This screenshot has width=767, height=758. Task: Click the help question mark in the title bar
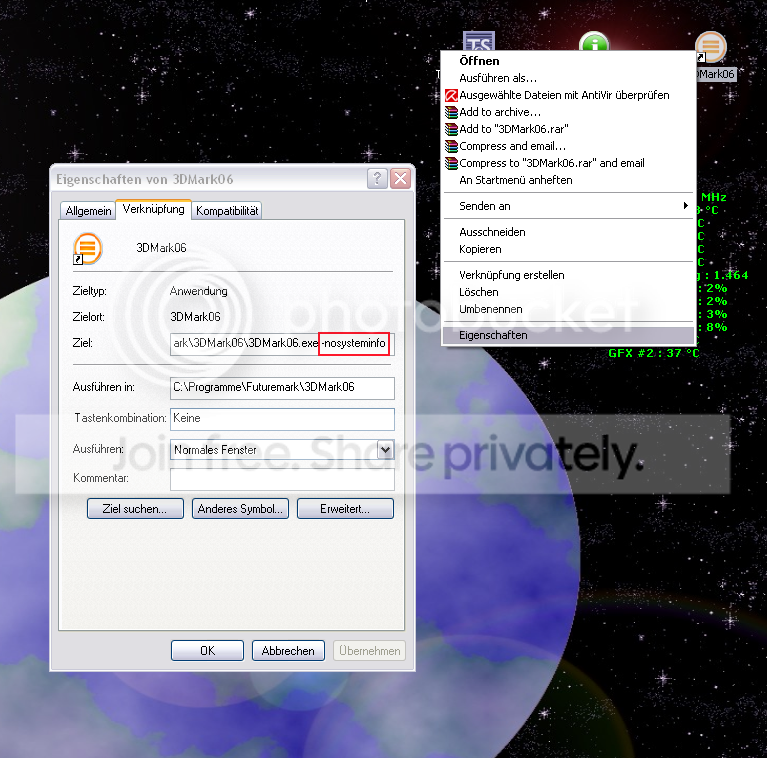click(378, 179)
